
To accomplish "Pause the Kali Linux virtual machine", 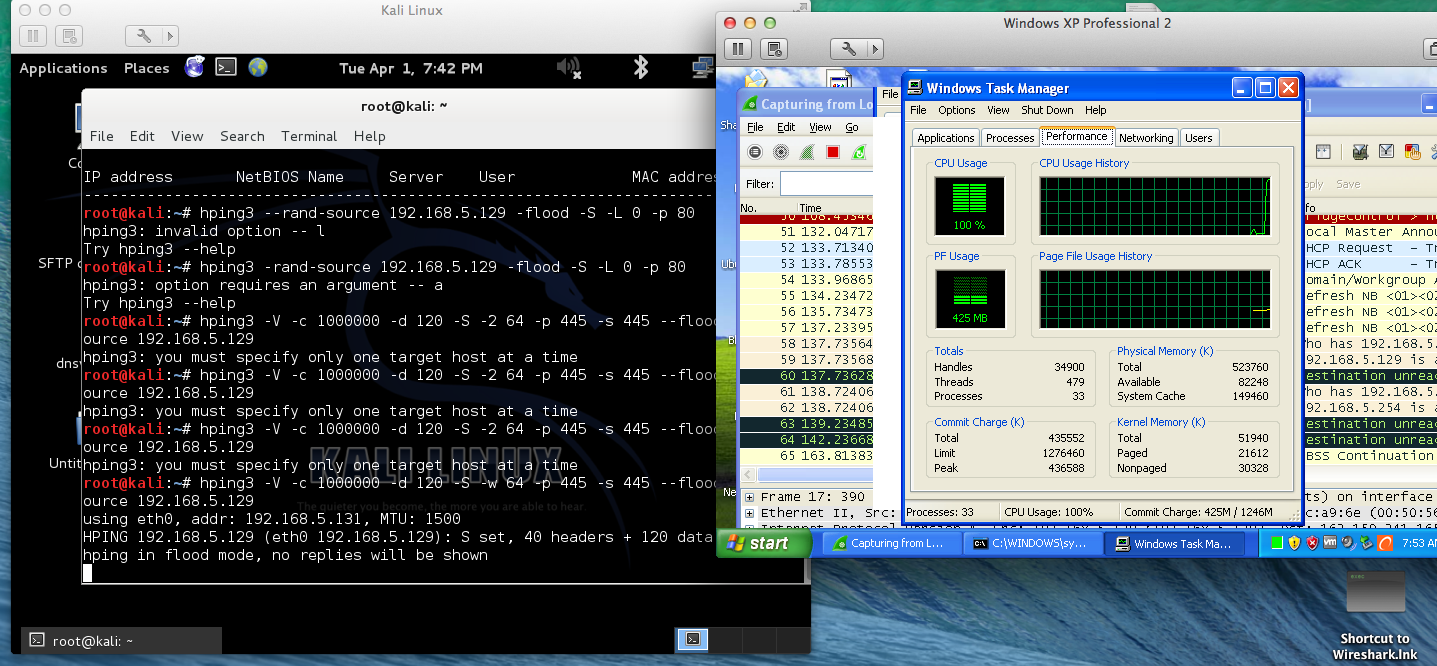I will 32,36.
